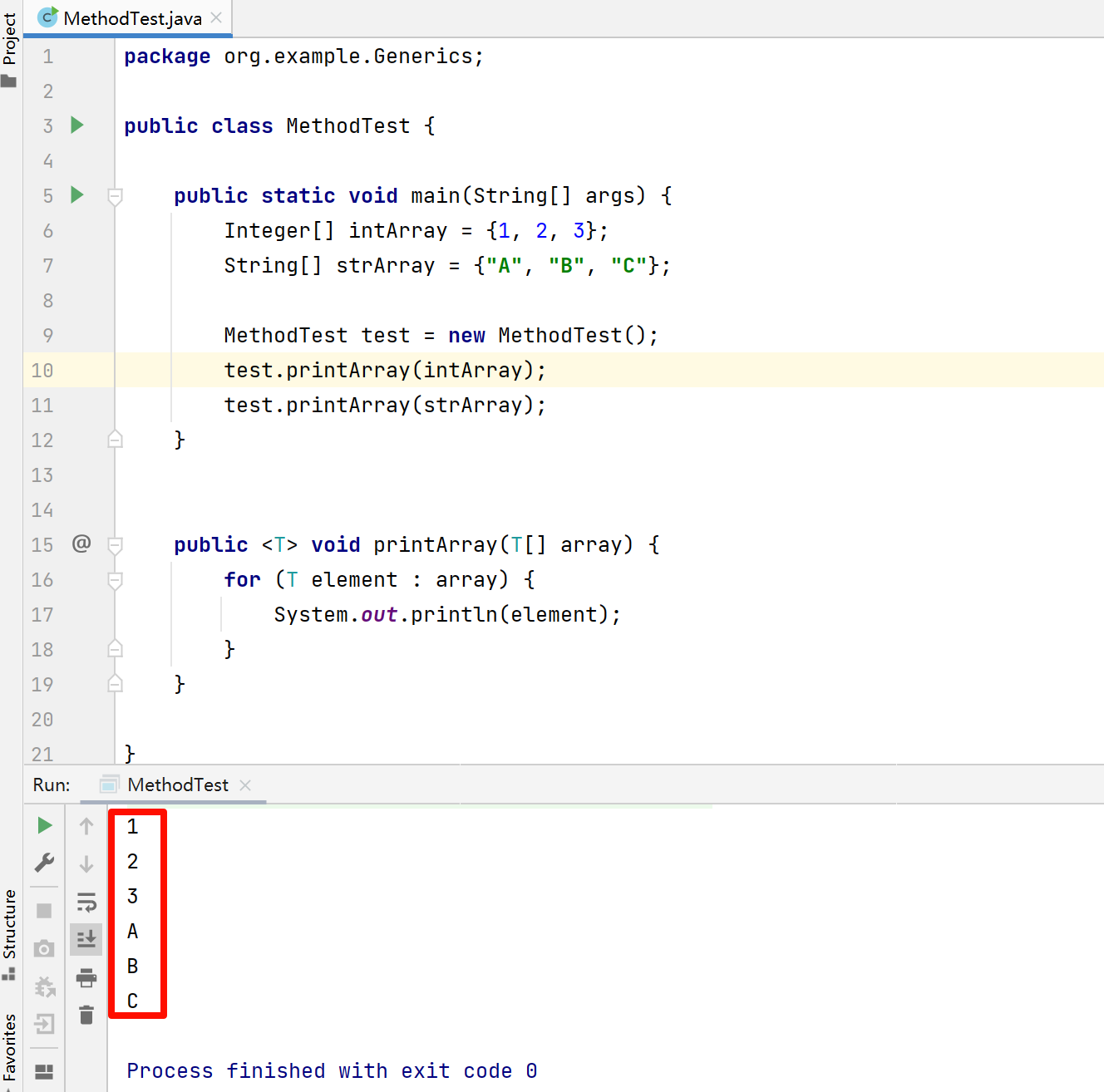The height and width of the screenshot is (1092, 1104).
Task: Open run configuration wrench settings
Action: [45, 863]
